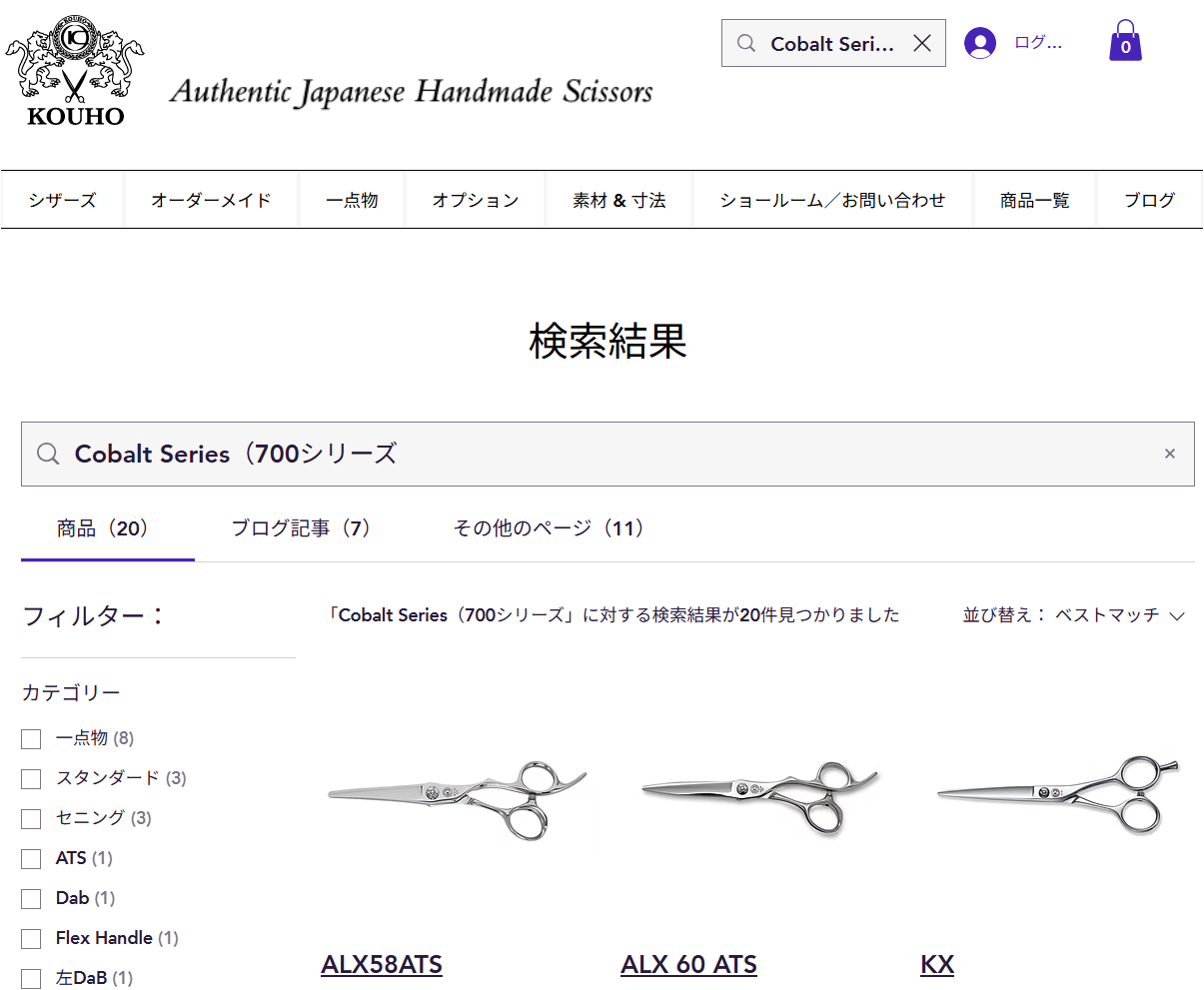Open the KX product link
Image resolution: width=1204 pixels, height=990 pixels.
[937, 964]
